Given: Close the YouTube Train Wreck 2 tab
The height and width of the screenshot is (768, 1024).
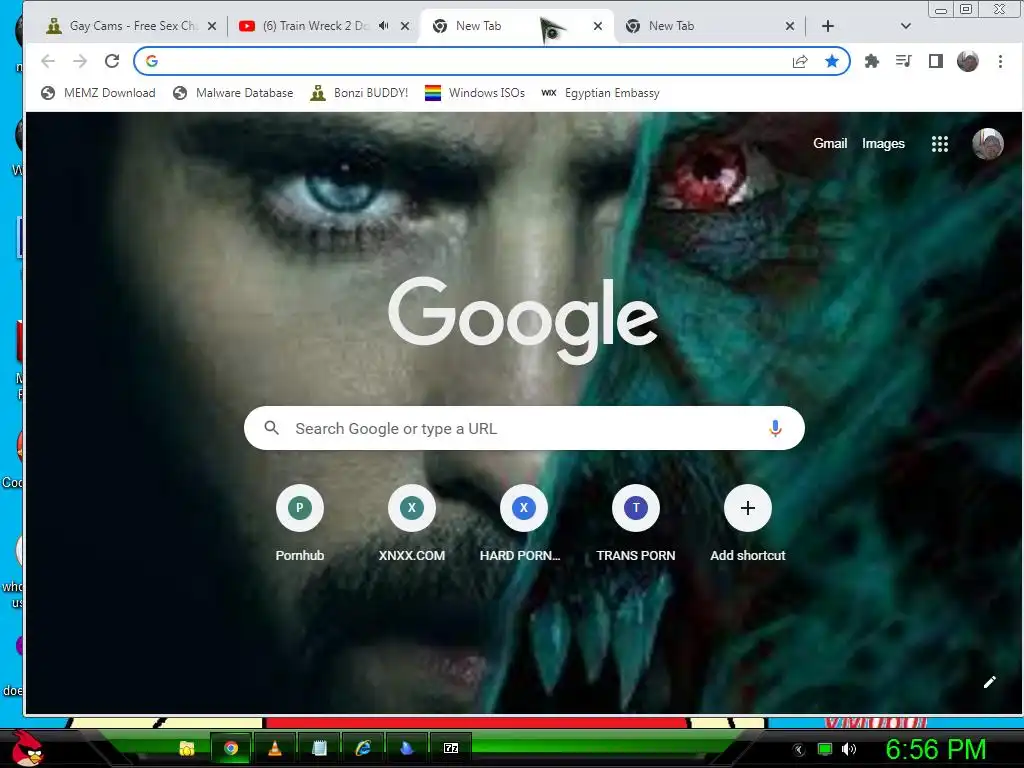Looking at the screenshot, I should pyautogui.click(x=405, y=26).
